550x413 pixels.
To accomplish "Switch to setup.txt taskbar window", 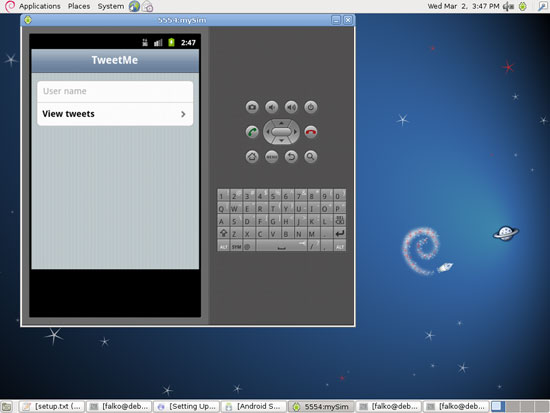I will pos(52,407).
